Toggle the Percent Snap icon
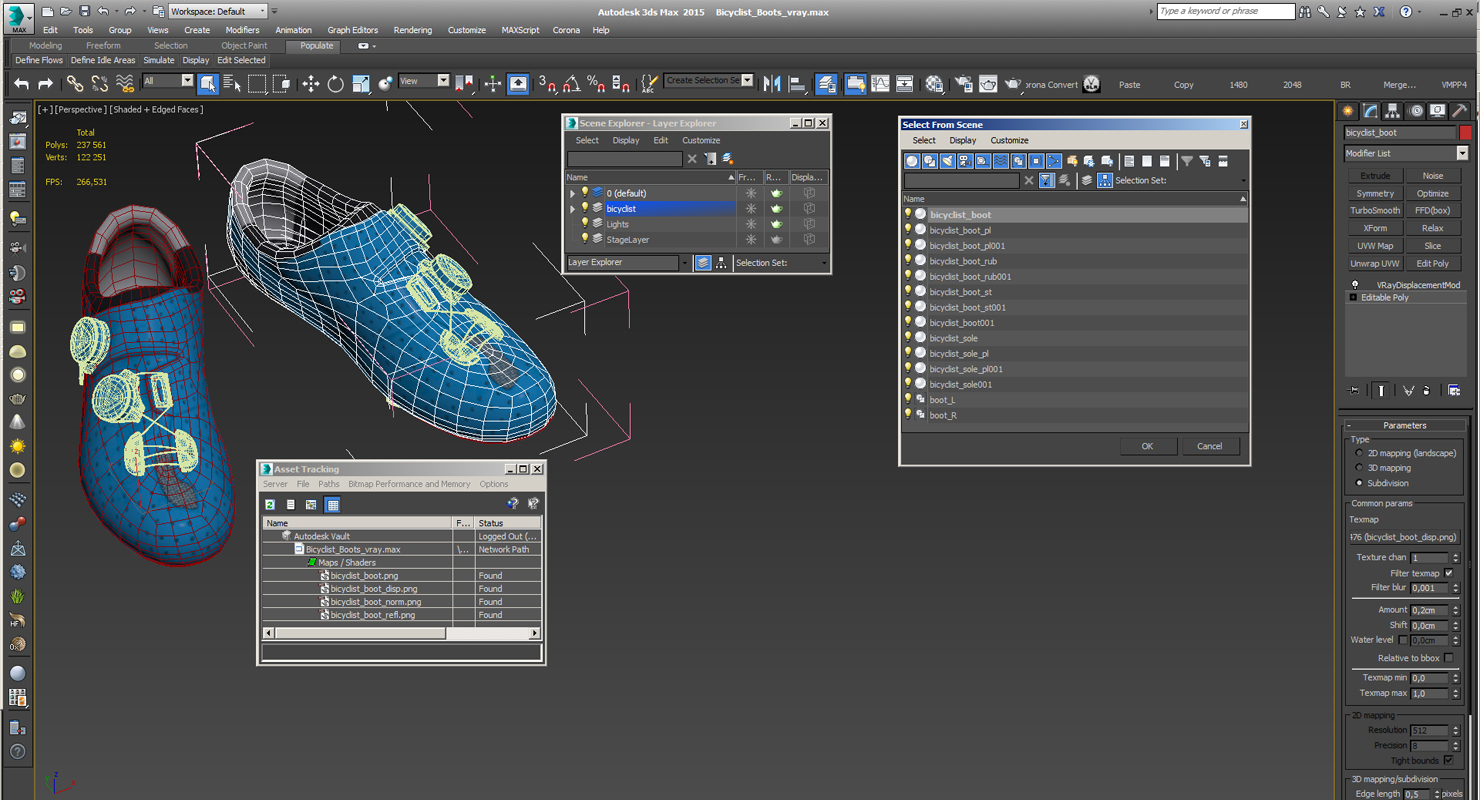Viewport: 1480px width, 800px height. point(596,84)
